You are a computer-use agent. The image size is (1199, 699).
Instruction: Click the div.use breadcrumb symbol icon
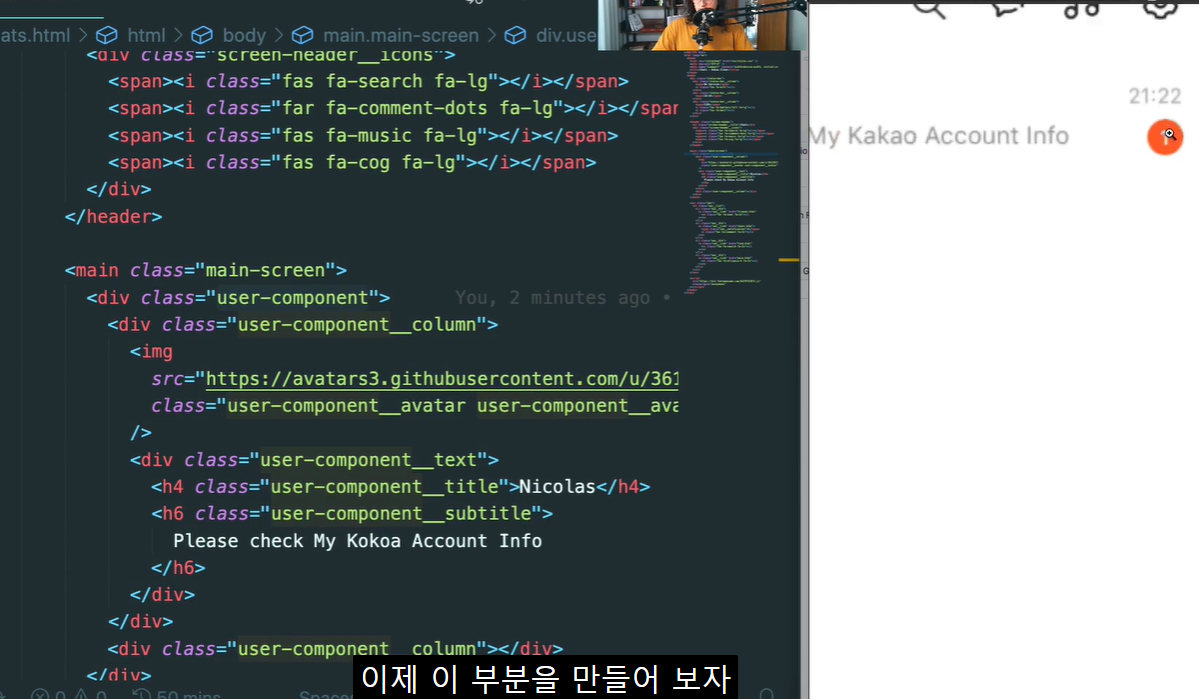coord(515,35)
